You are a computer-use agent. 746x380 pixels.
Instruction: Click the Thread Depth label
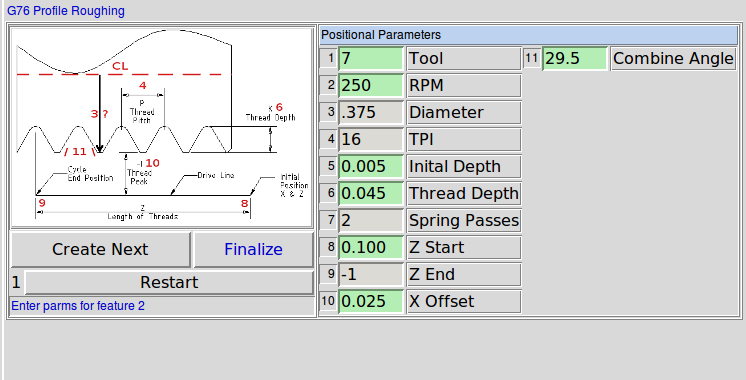click(464, 194)
